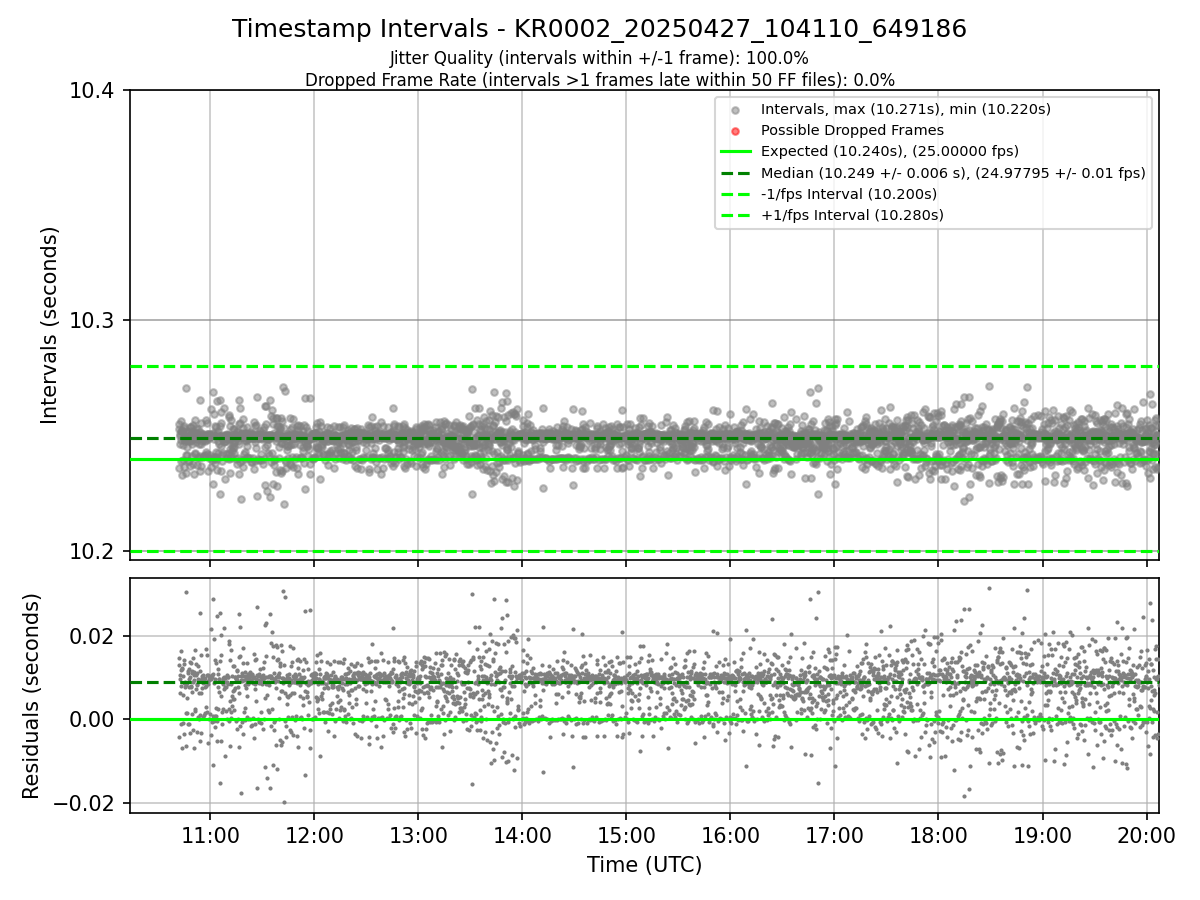Click legend entry starting with 'Median (10.249'
The height and width of the screenshot is (900, 1200).
pos(953,173)
